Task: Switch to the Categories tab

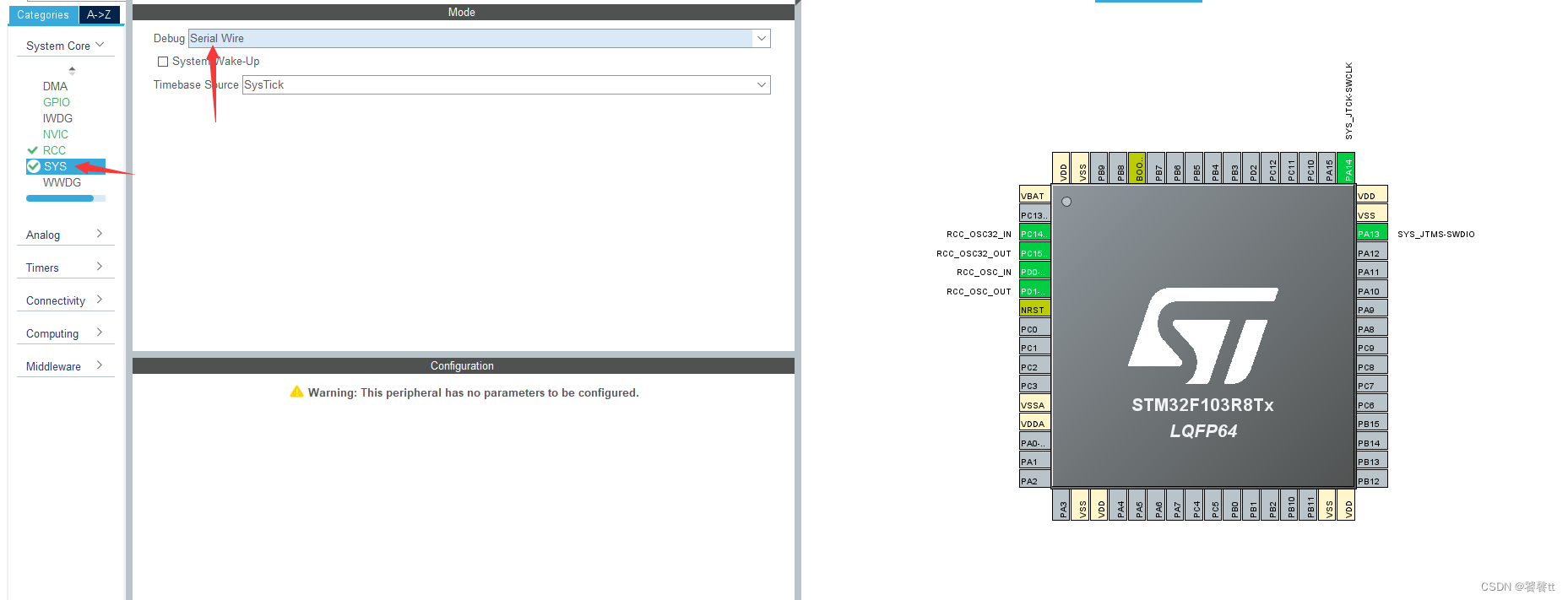Action: coord(43,14)
